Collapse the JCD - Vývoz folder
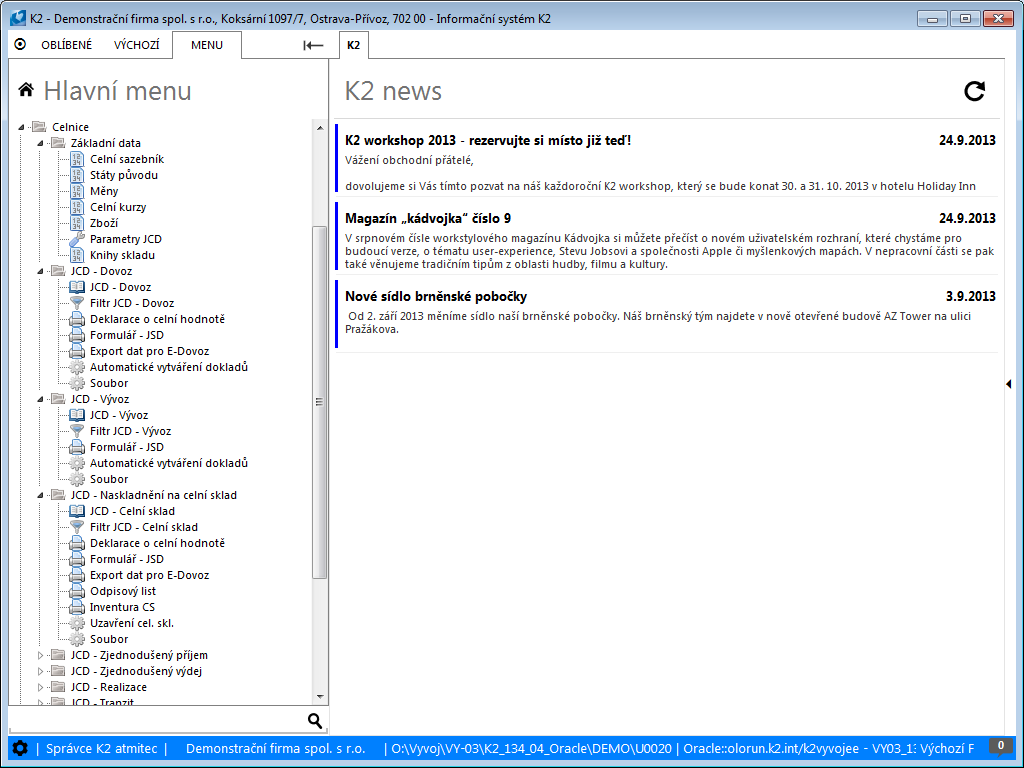Screen dimensions: 1024x768 [40, 399]
